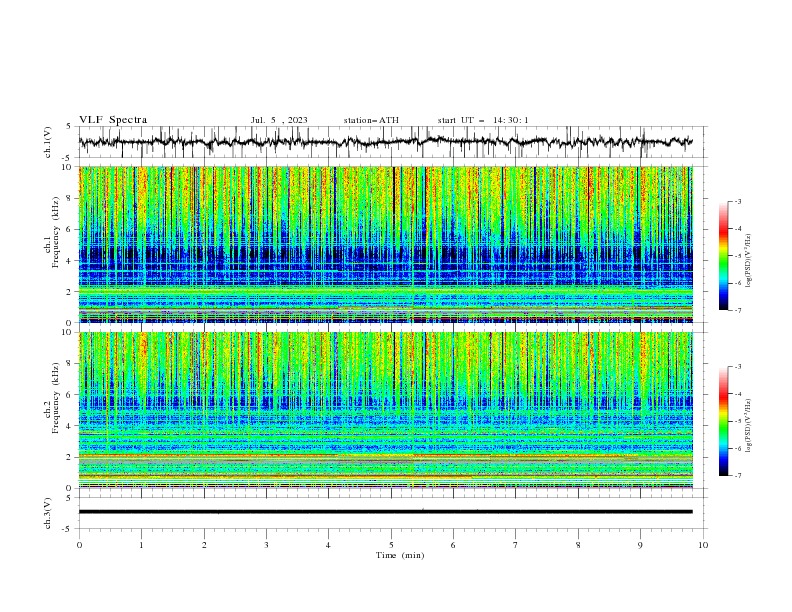792x612 pixels.
Task: Click the upper colorbar "log(PSD)(V²/Hz)" label
Action: pos(749,261)
